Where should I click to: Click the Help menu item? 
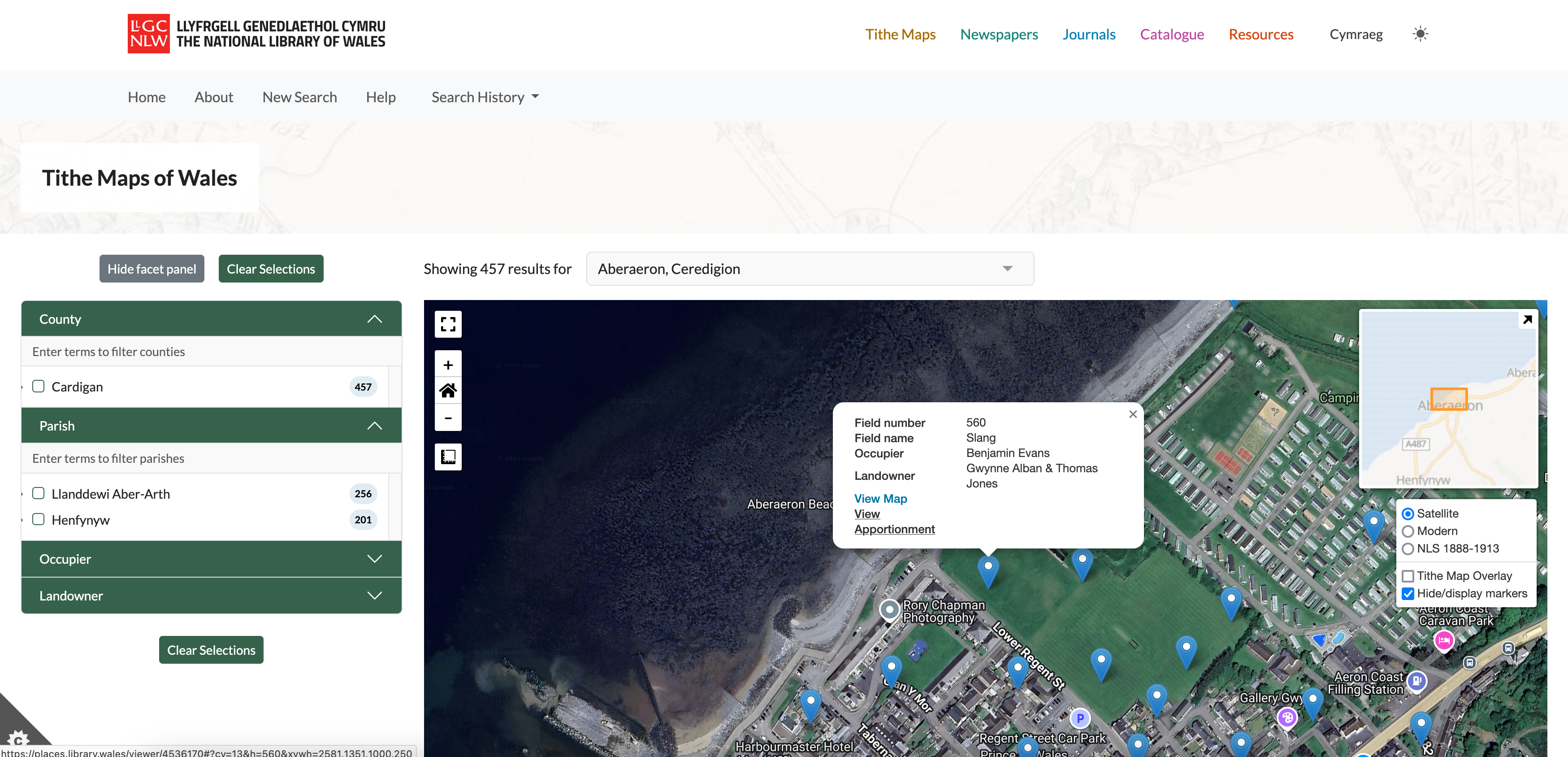381,96
